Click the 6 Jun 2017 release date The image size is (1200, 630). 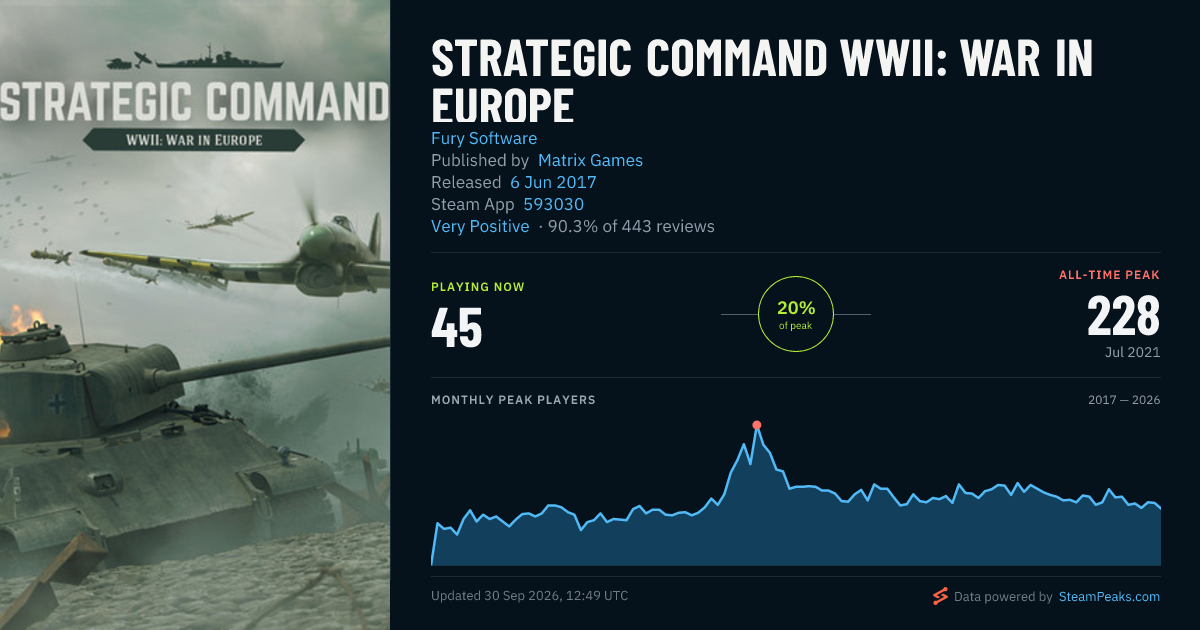click(x=553, y=182)
